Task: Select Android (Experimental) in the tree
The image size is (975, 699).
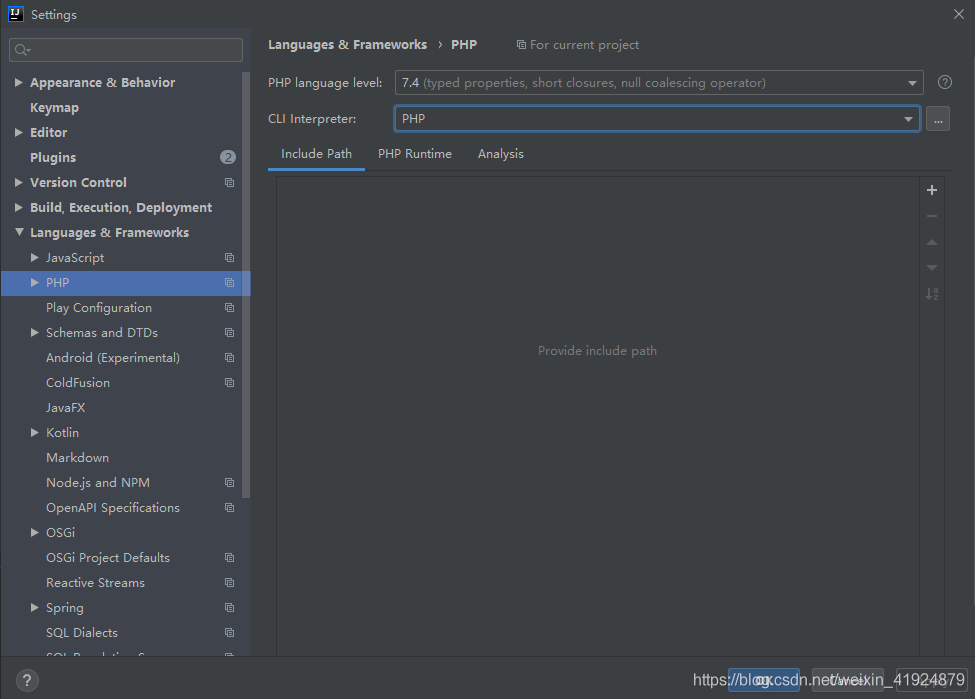Action: (x=113, y=358)
